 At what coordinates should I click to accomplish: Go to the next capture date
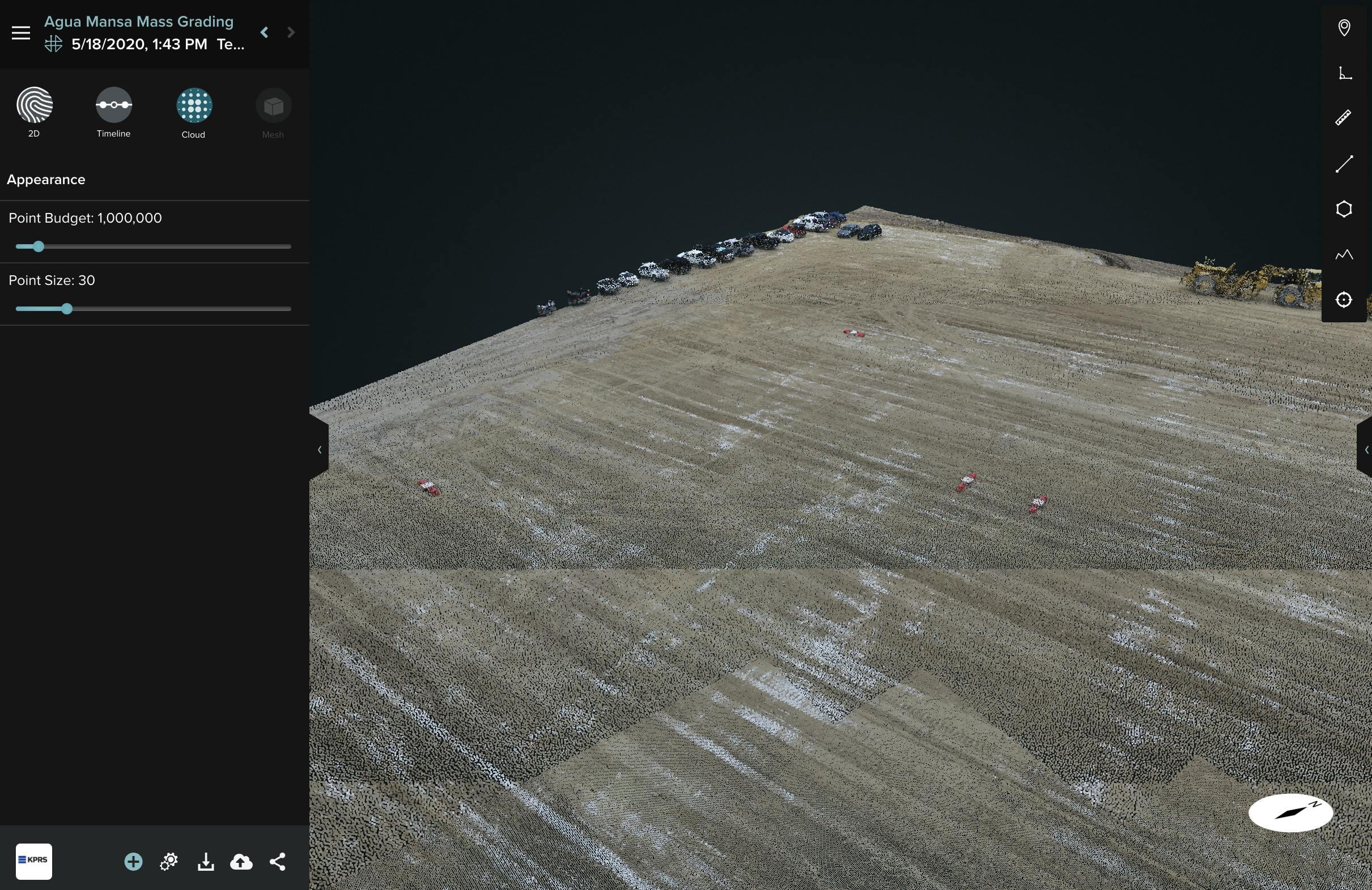291,32
